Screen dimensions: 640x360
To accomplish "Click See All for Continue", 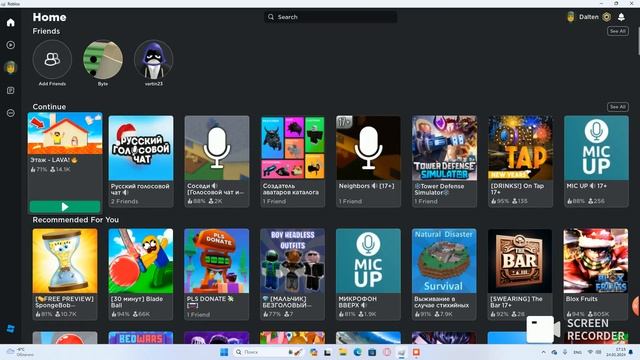I will [x=618, y=107].
